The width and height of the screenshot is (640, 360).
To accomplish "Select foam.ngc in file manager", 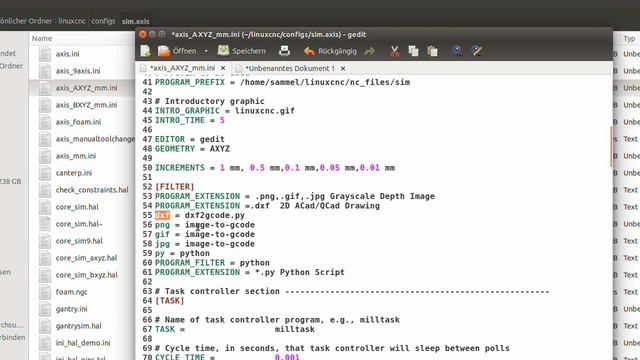I will pos(71,292).
